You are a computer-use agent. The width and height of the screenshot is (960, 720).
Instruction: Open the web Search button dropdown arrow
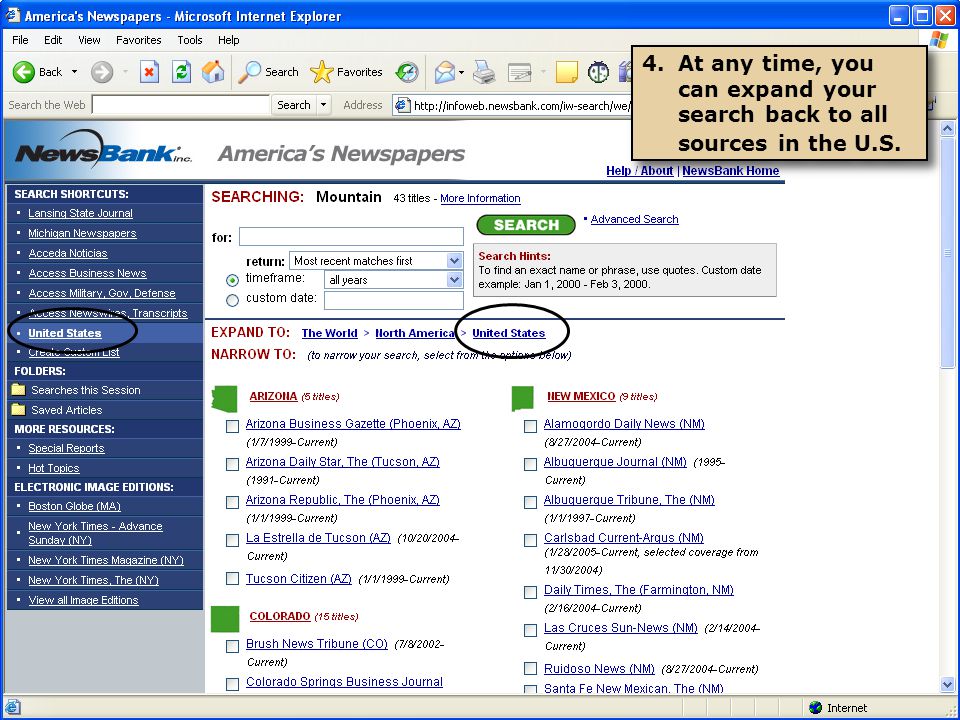coord(324,105)
